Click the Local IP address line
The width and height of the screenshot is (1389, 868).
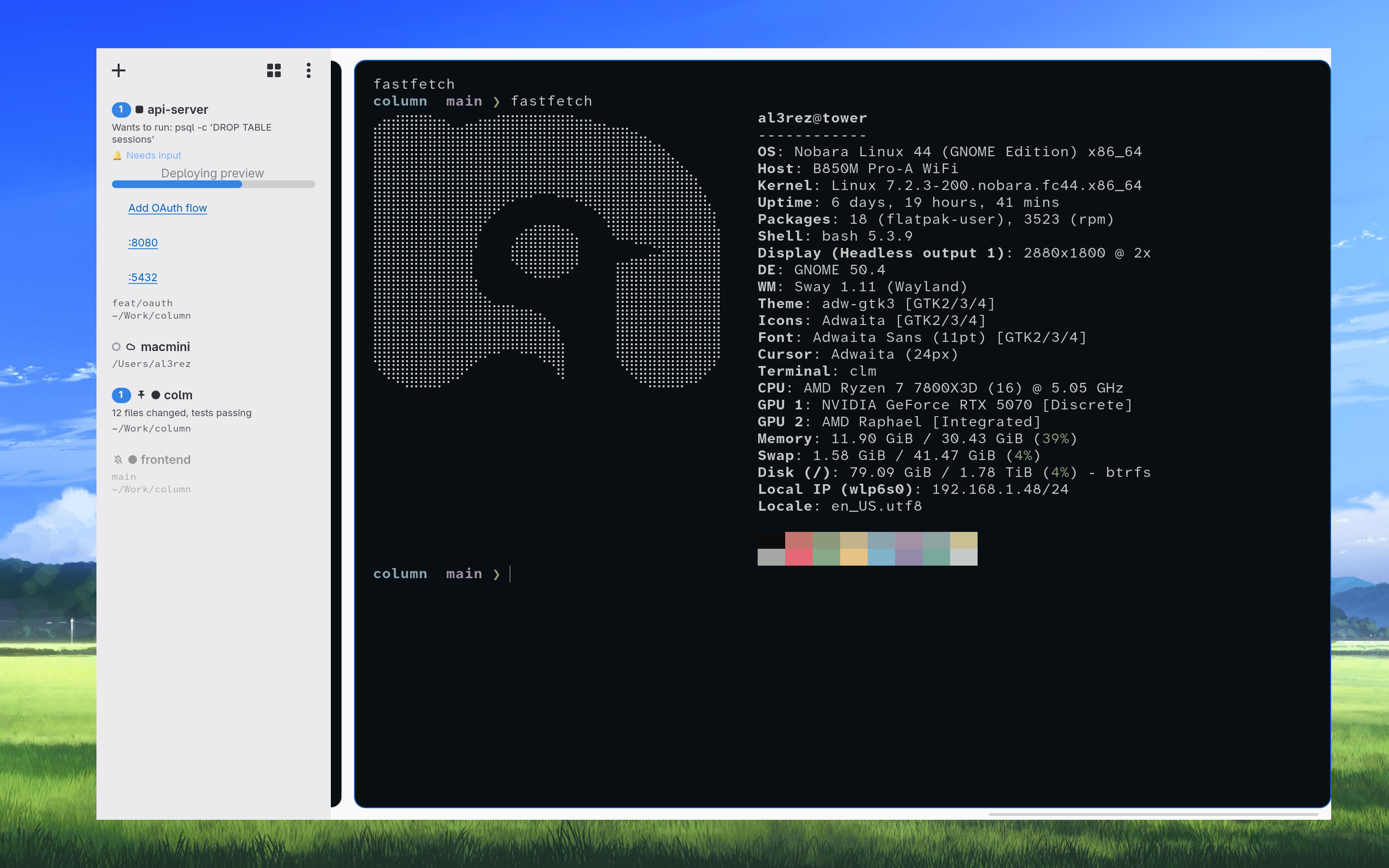click(x=913, y=489)
